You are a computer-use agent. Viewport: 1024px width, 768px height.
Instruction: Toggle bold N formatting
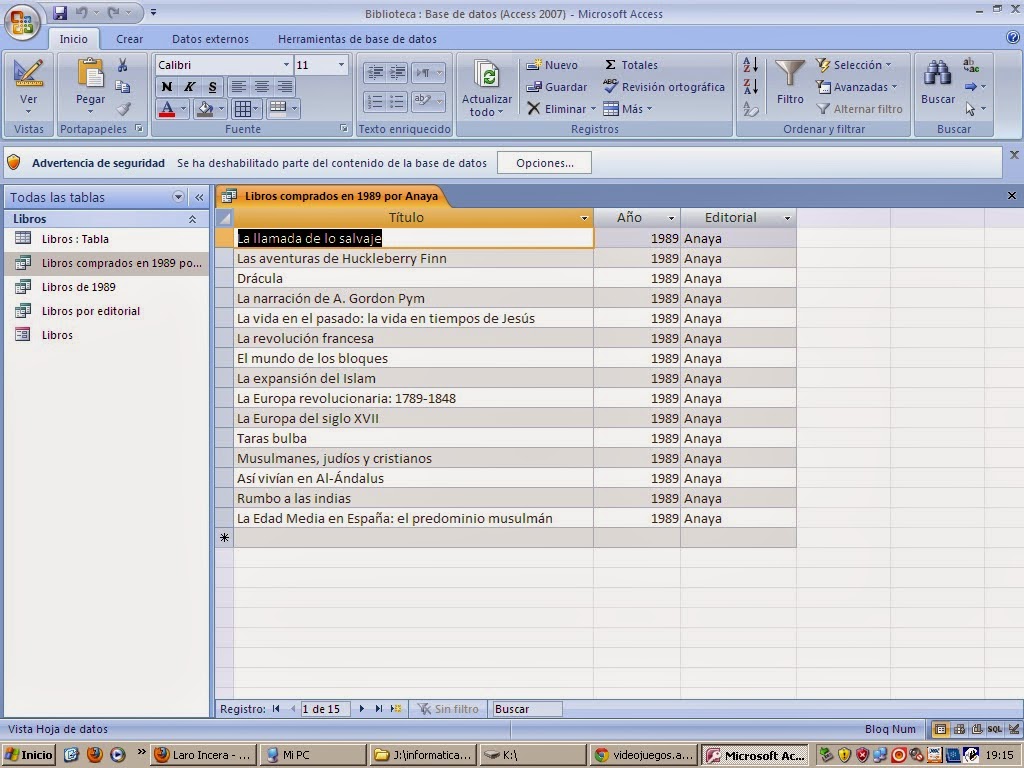(167, 87)
